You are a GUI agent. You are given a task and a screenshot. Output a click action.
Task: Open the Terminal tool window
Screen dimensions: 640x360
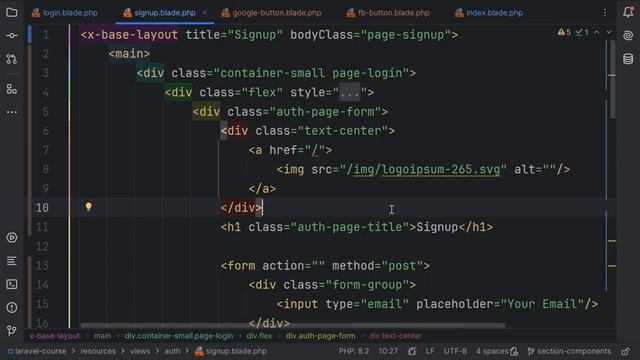(11, 284)
